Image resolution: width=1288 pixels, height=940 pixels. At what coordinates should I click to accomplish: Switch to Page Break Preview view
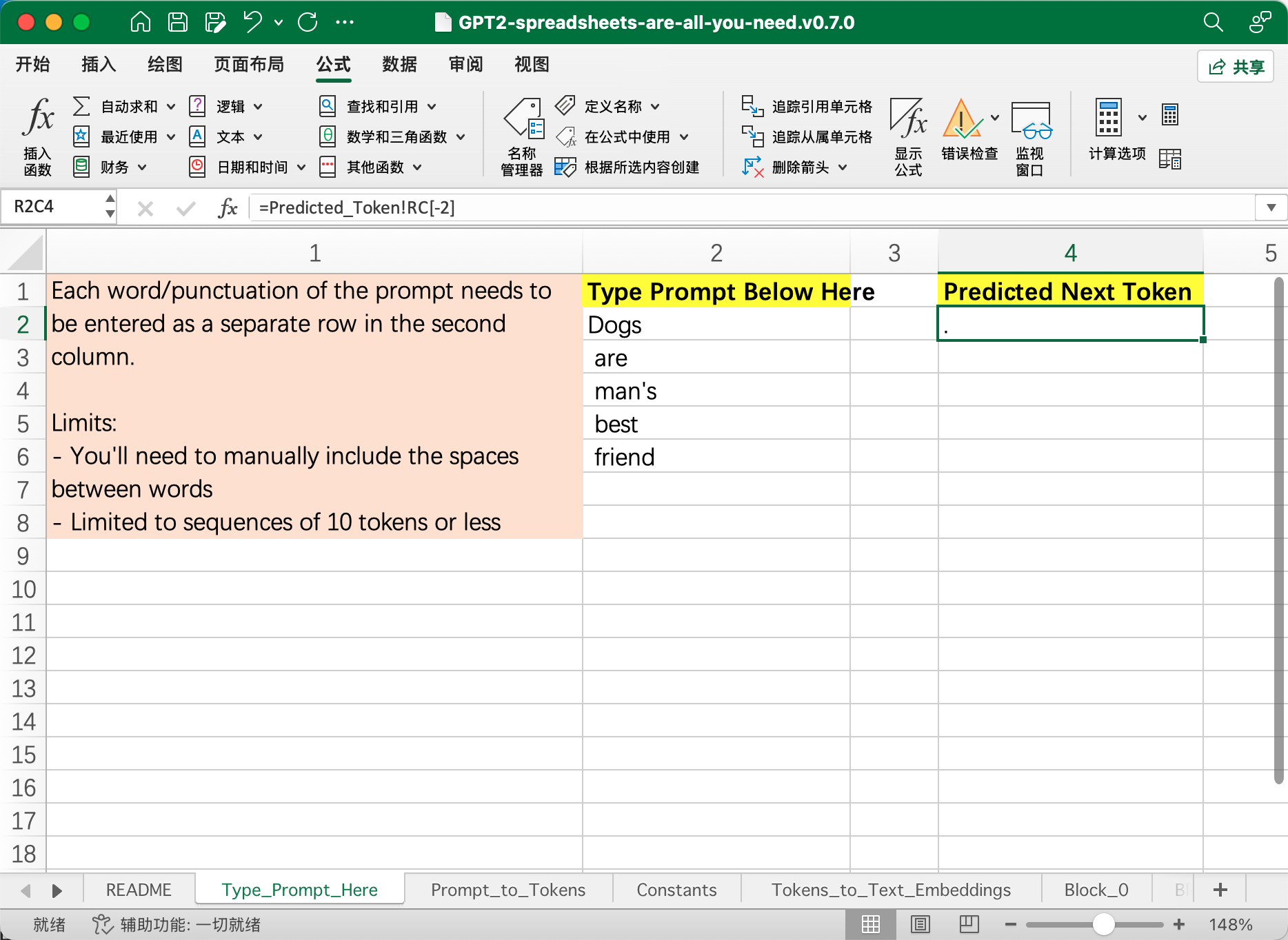click(x=969, y=924)
